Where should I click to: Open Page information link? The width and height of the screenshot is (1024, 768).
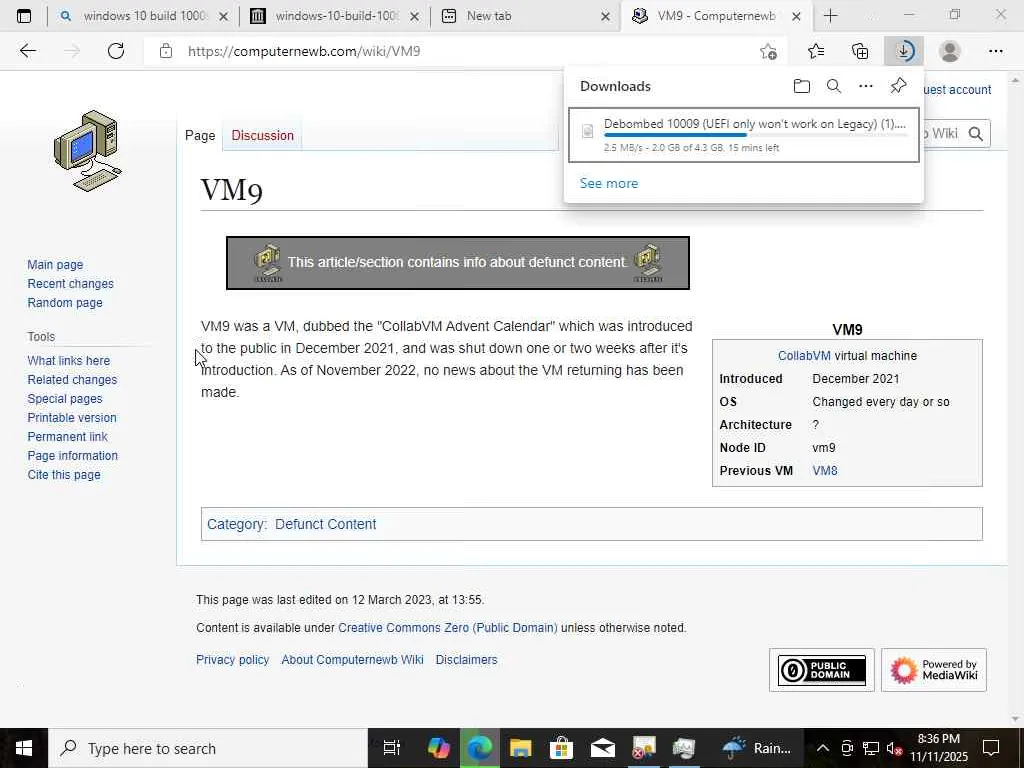click(72, 455)
